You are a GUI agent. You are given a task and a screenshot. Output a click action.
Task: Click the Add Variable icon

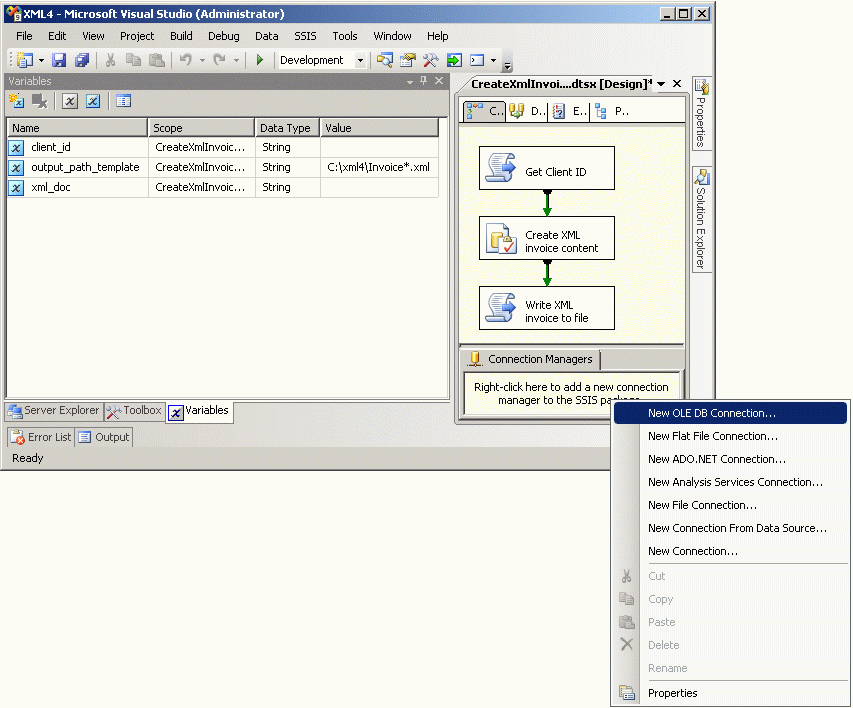[17, 101]
